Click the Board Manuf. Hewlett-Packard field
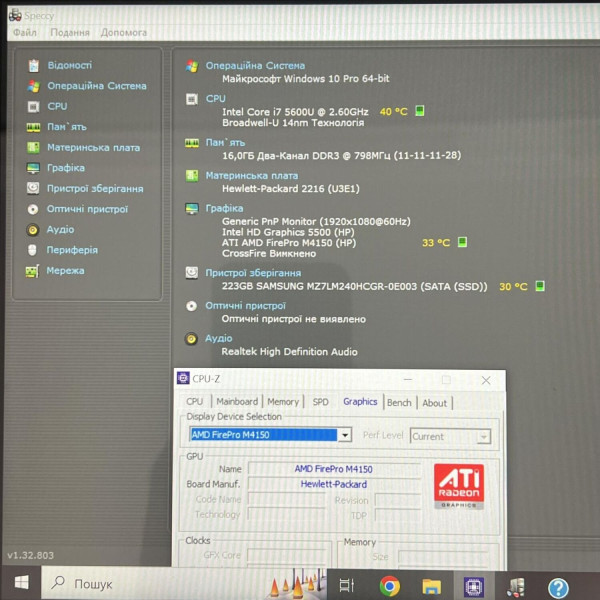This screenshot has width=600, height=600. click(x=334, y=484)
